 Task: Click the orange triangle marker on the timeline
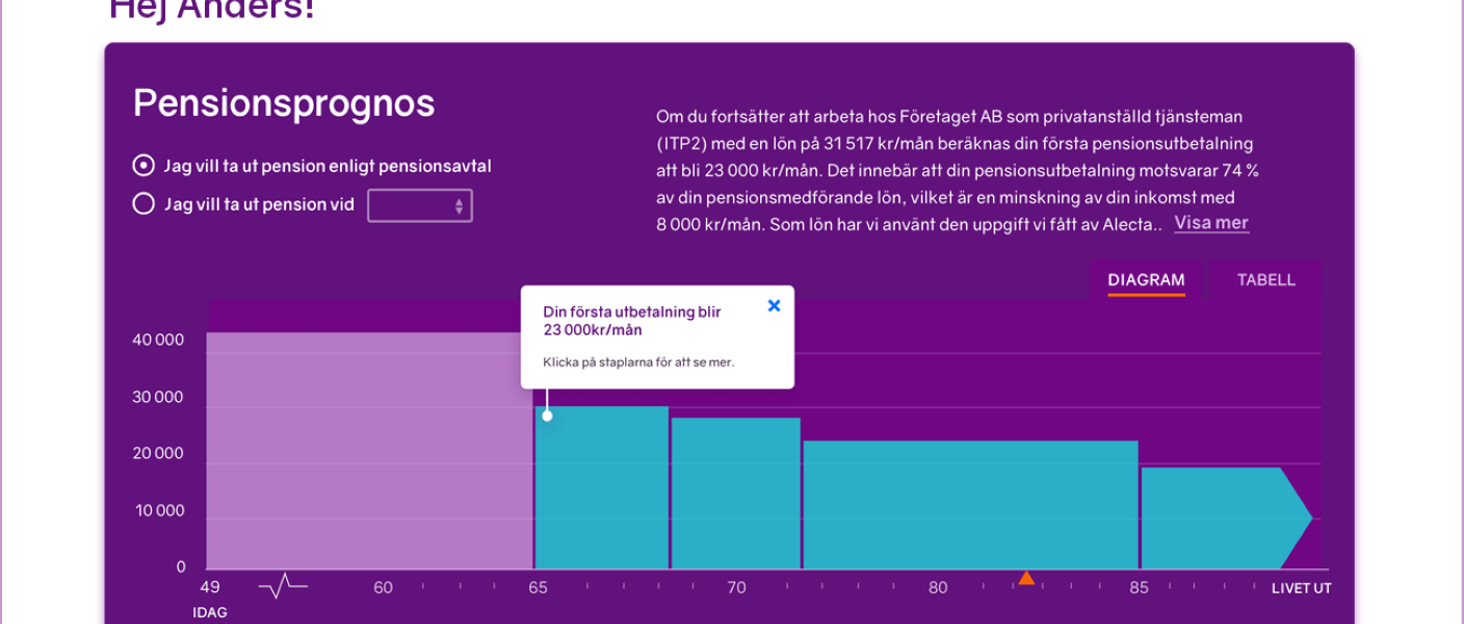click(x=1027, y=576)
